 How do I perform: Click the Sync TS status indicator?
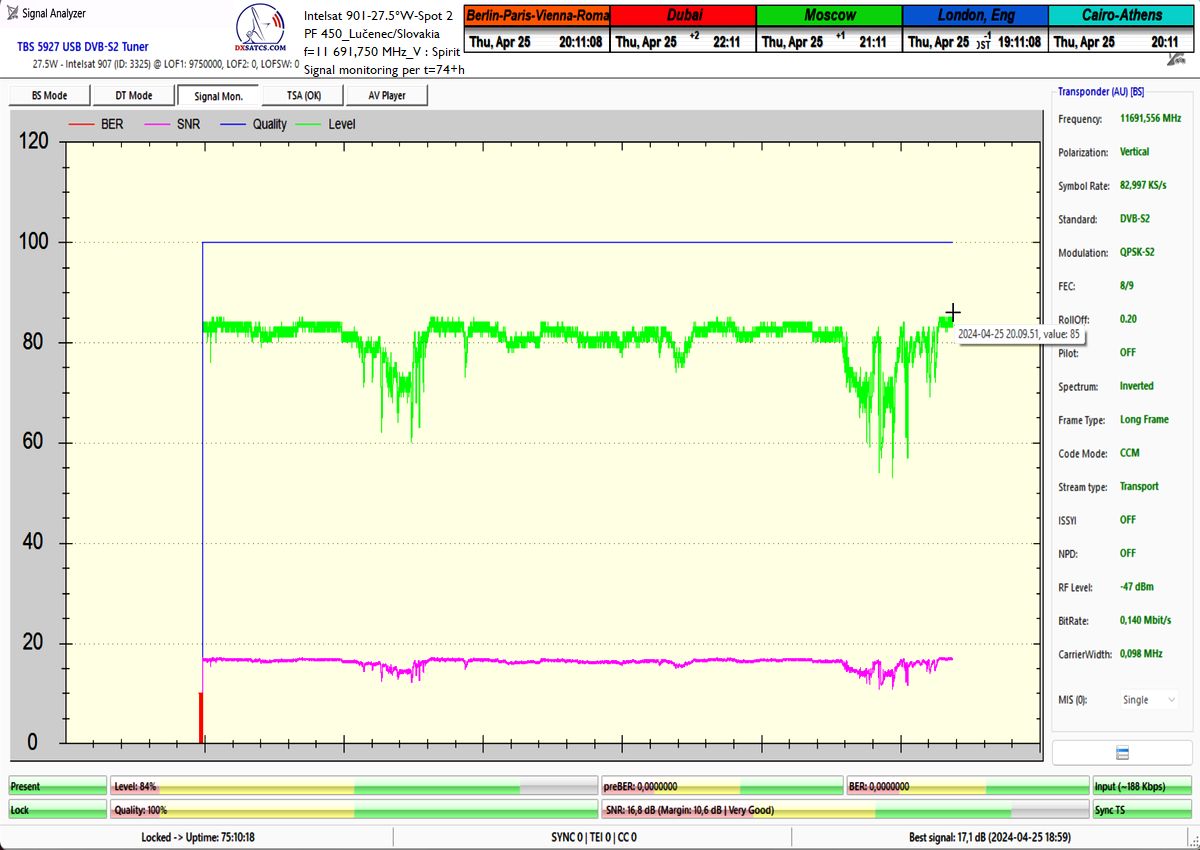click(x=1141, y=810)
